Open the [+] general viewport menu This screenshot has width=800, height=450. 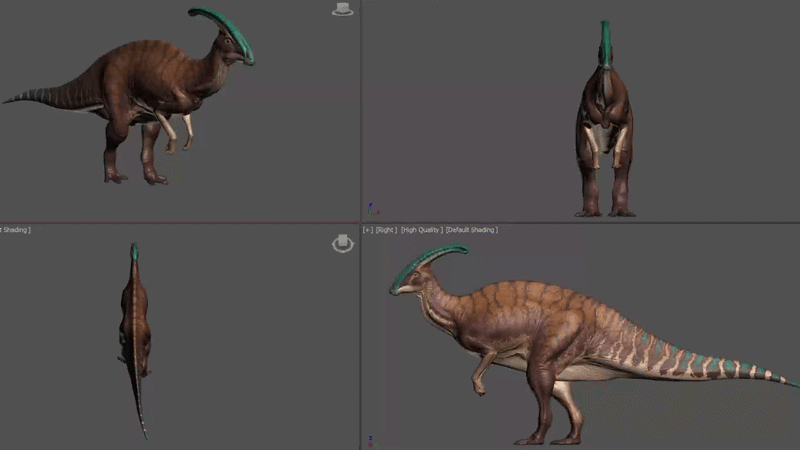click(x=368, y=230)
